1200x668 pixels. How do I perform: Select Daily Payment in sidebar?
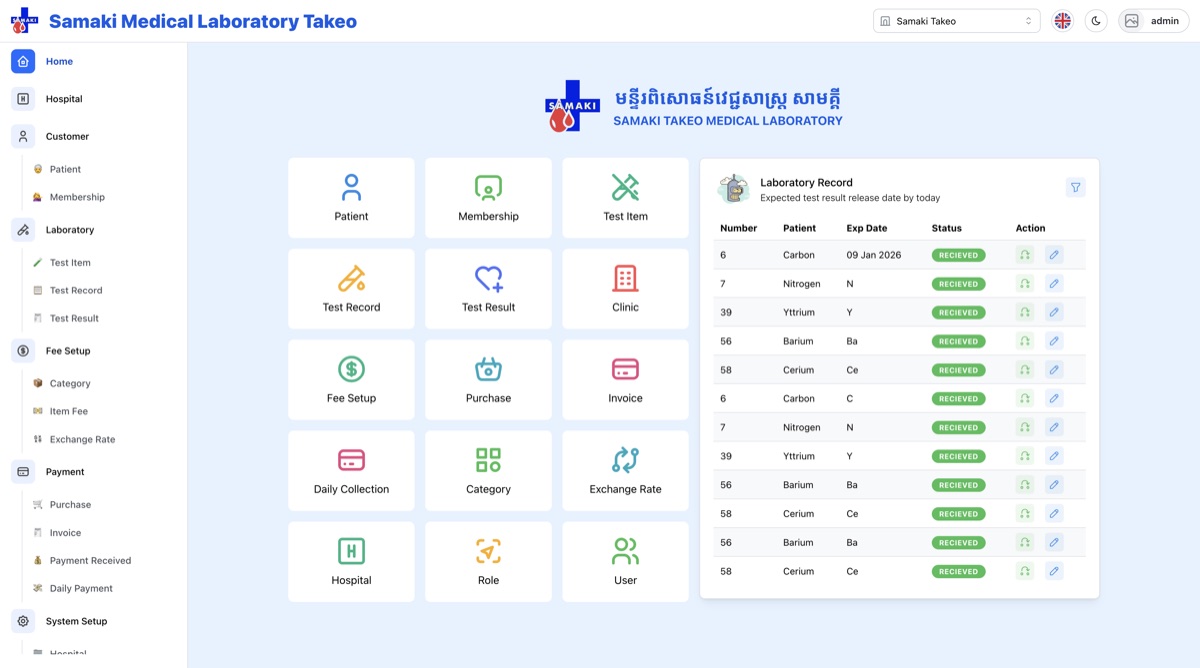point(81,589)
